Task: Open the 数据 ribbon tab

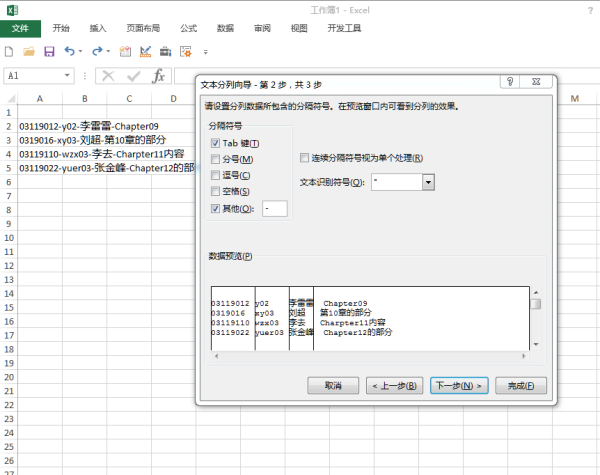Action: (225, 29)
